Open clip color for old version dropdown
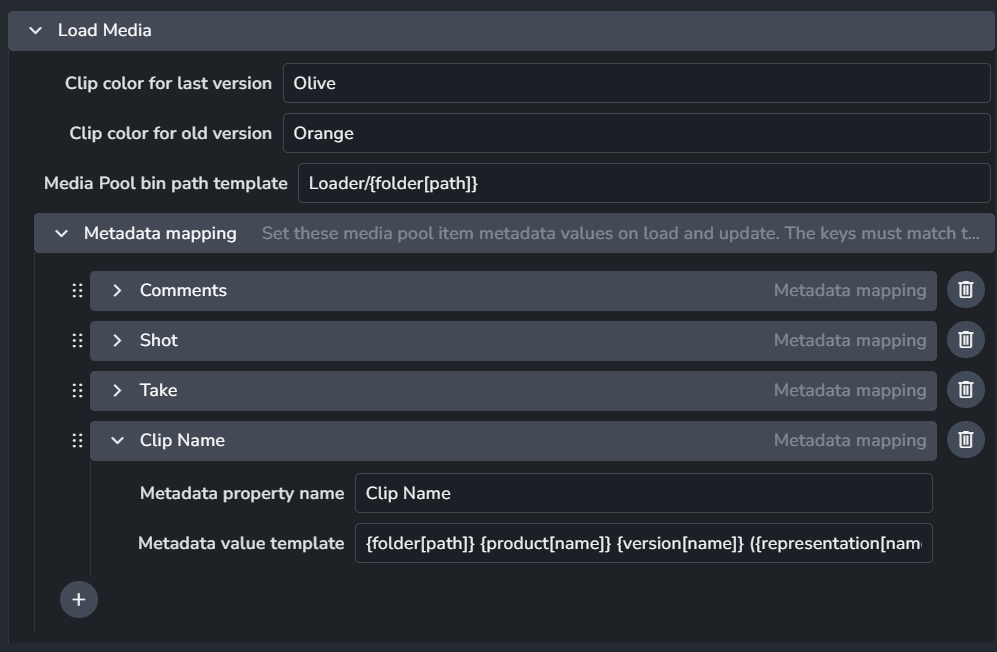Viewport: 997px width, 652px height. click(636, 133)
